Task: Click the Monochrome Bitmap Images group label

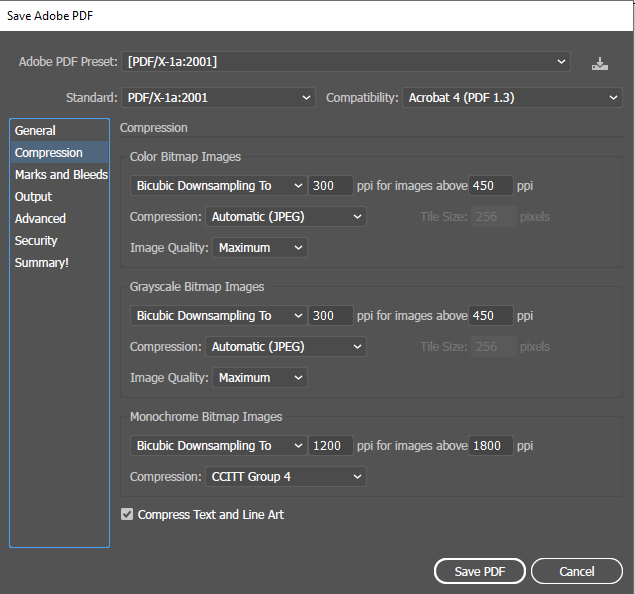Action: pos(206,417)
